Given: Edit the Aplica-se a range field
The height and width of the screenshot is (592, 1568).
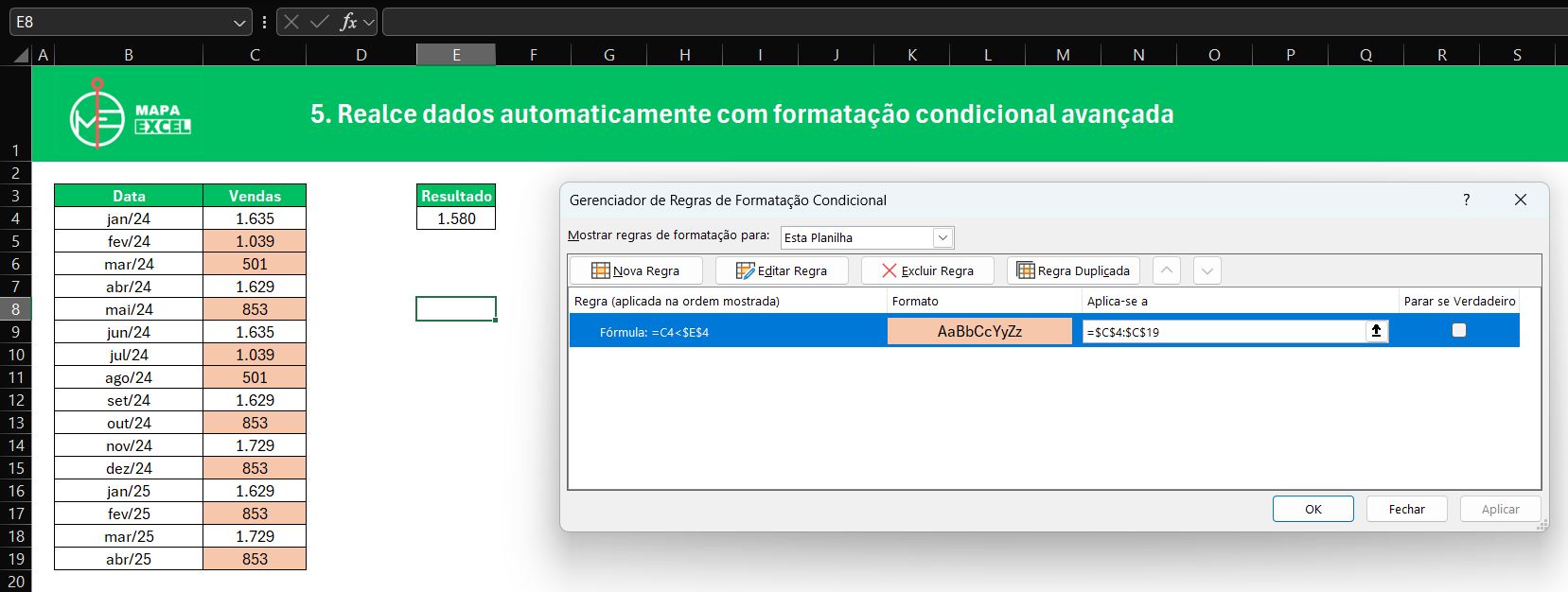Looking at the screenshot, I should (1224, 331).
